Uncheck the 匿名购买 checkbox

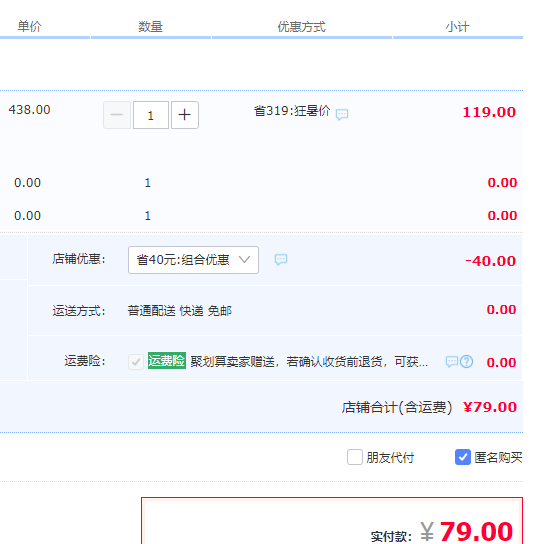point(463,457)
